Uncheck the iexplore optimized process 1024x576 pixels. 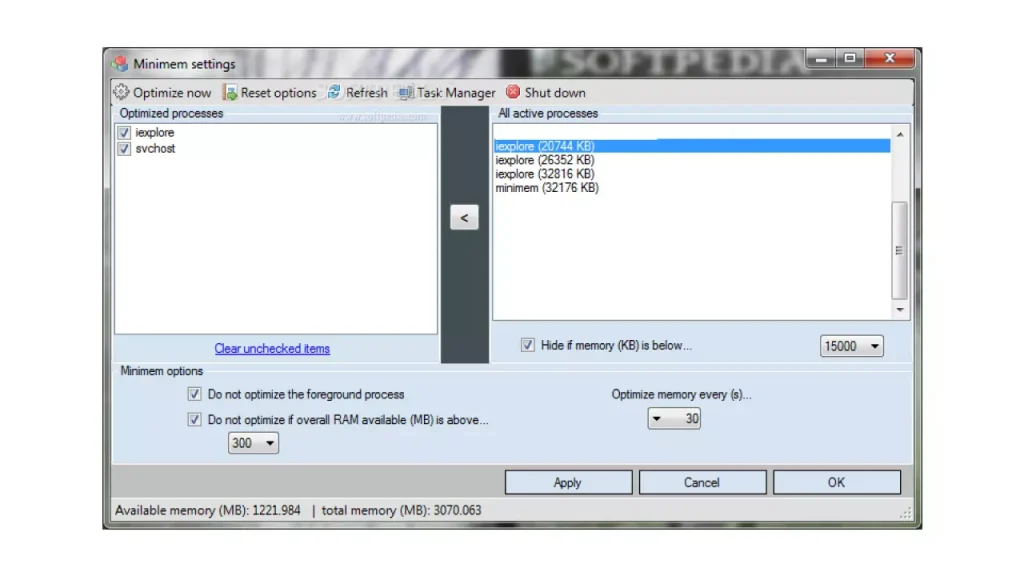[124, 133]
